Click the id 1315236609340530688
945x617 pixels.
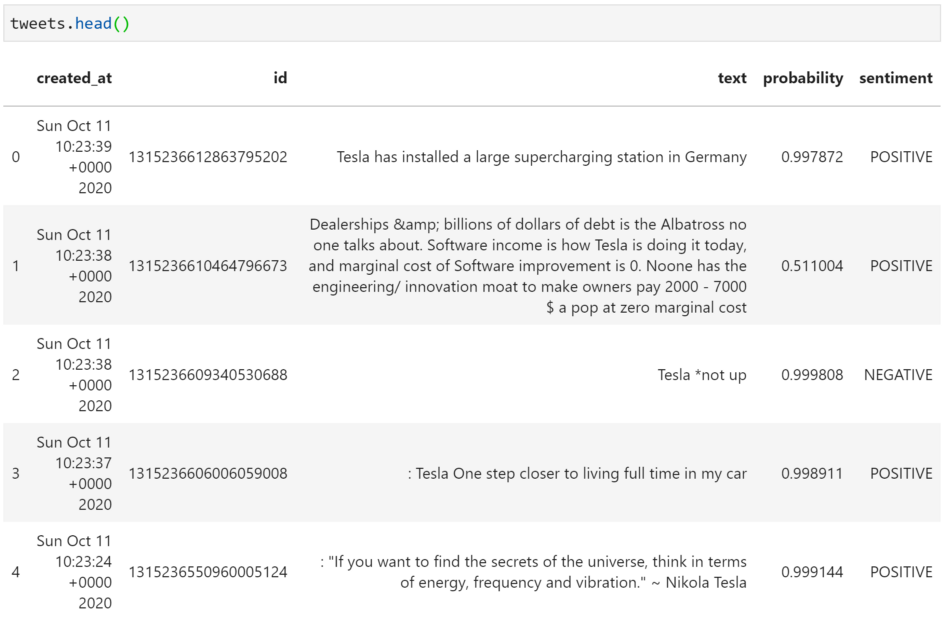208,375
